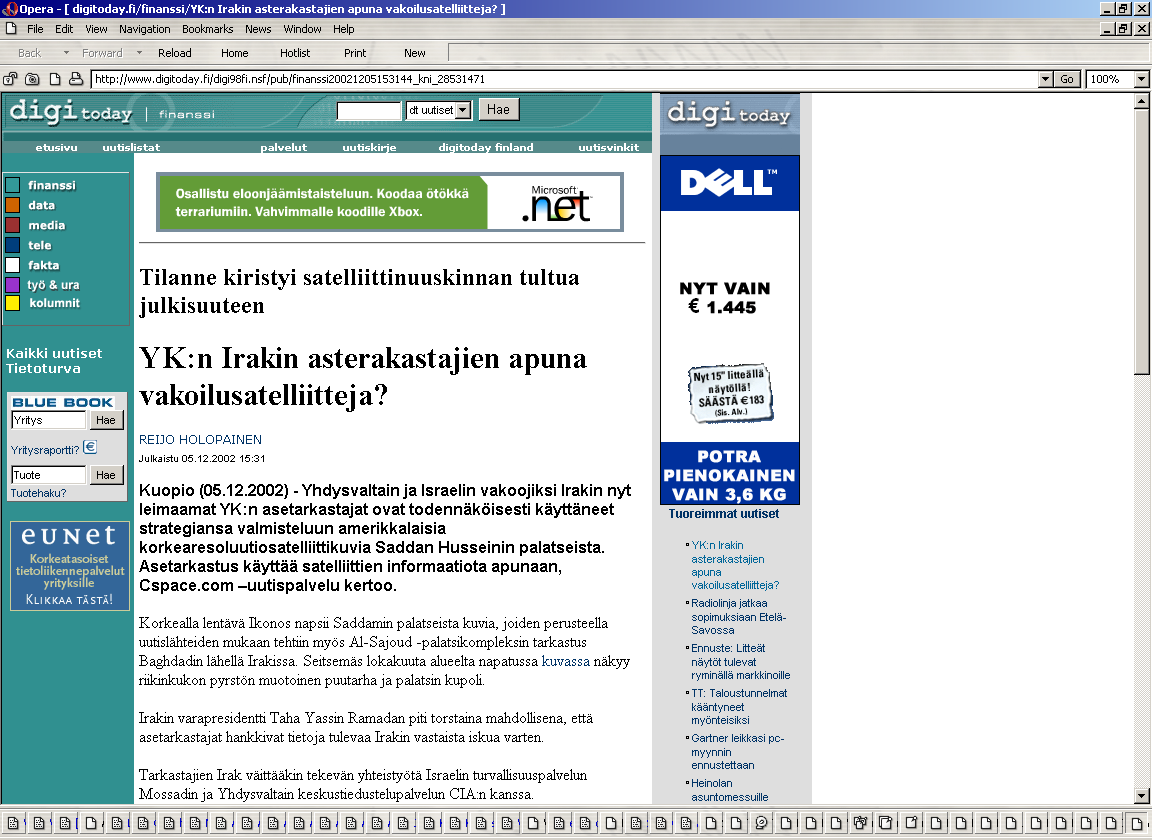1152x840 pixels.
Task: Click the Go button next to address bar
Action: pos(1067,79)
